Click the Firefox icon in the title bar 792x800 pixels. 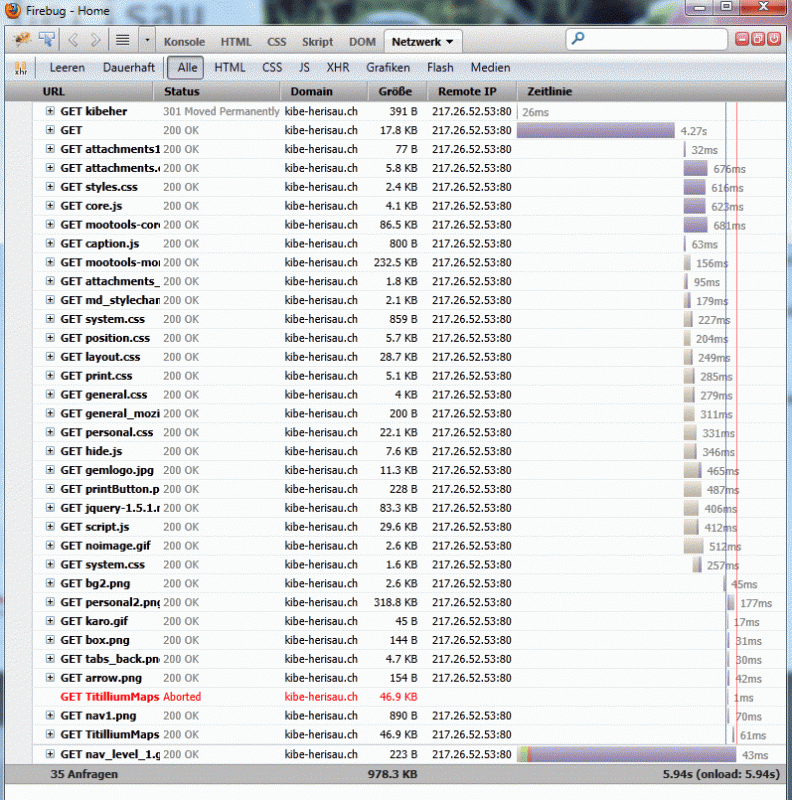tap(13, 11)
